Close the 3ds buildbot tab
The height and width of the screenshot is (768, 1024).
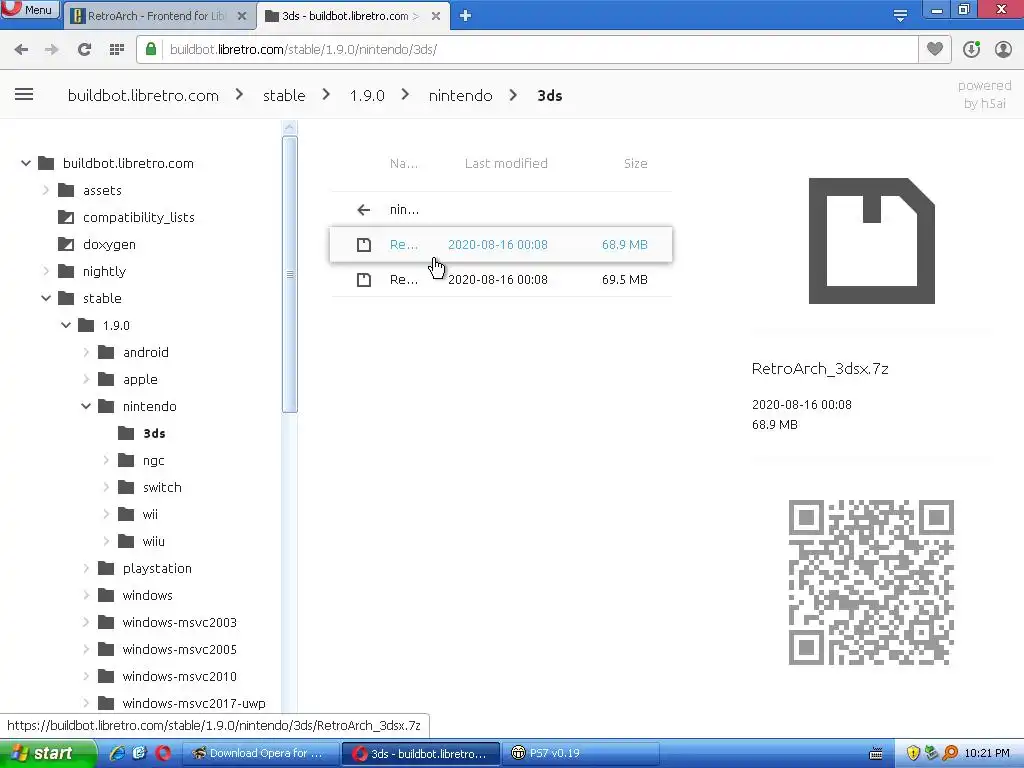click(x=436, y=16)
